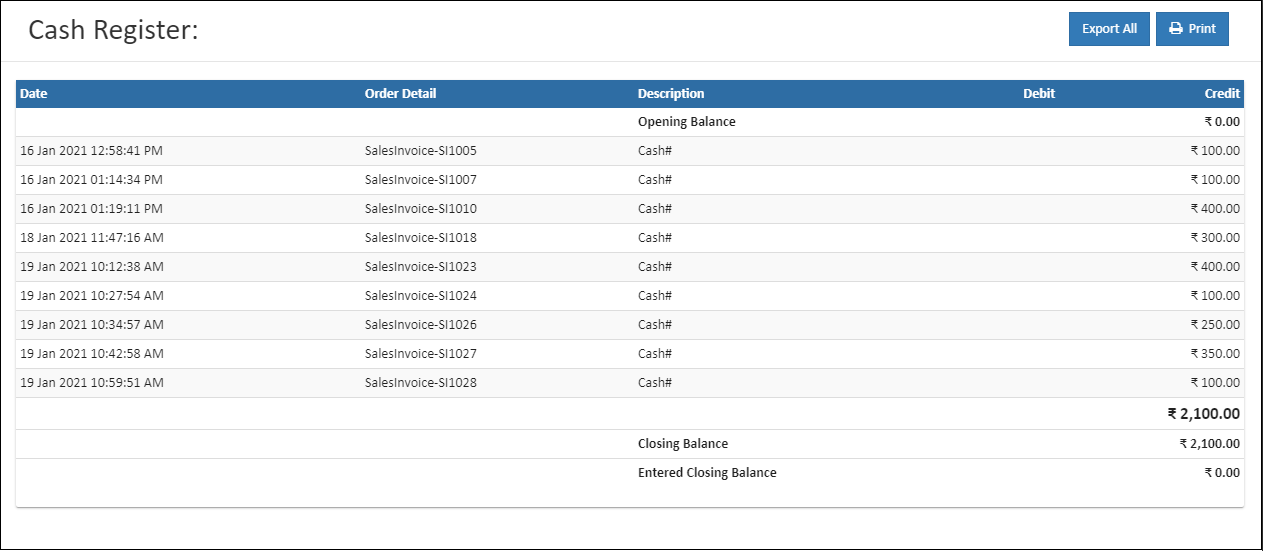Click date 18 Jan 2021 11:47:16 AM
The width and height of the screenshot is (1263, 551).
point(92,238)
